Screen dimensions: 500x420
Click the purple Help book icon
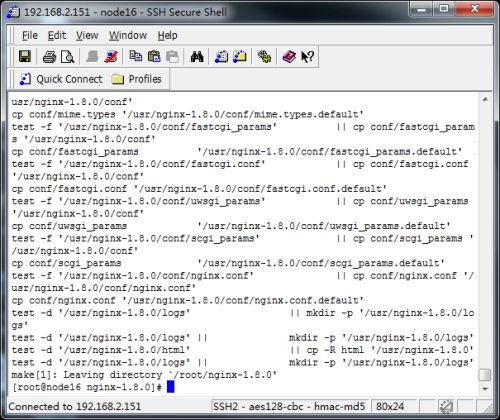coord(289,57)
